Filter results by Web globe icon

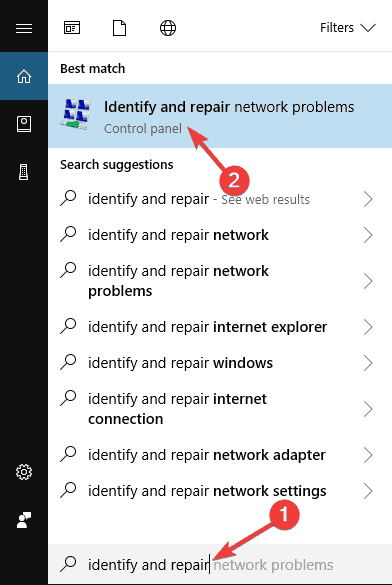168,28
